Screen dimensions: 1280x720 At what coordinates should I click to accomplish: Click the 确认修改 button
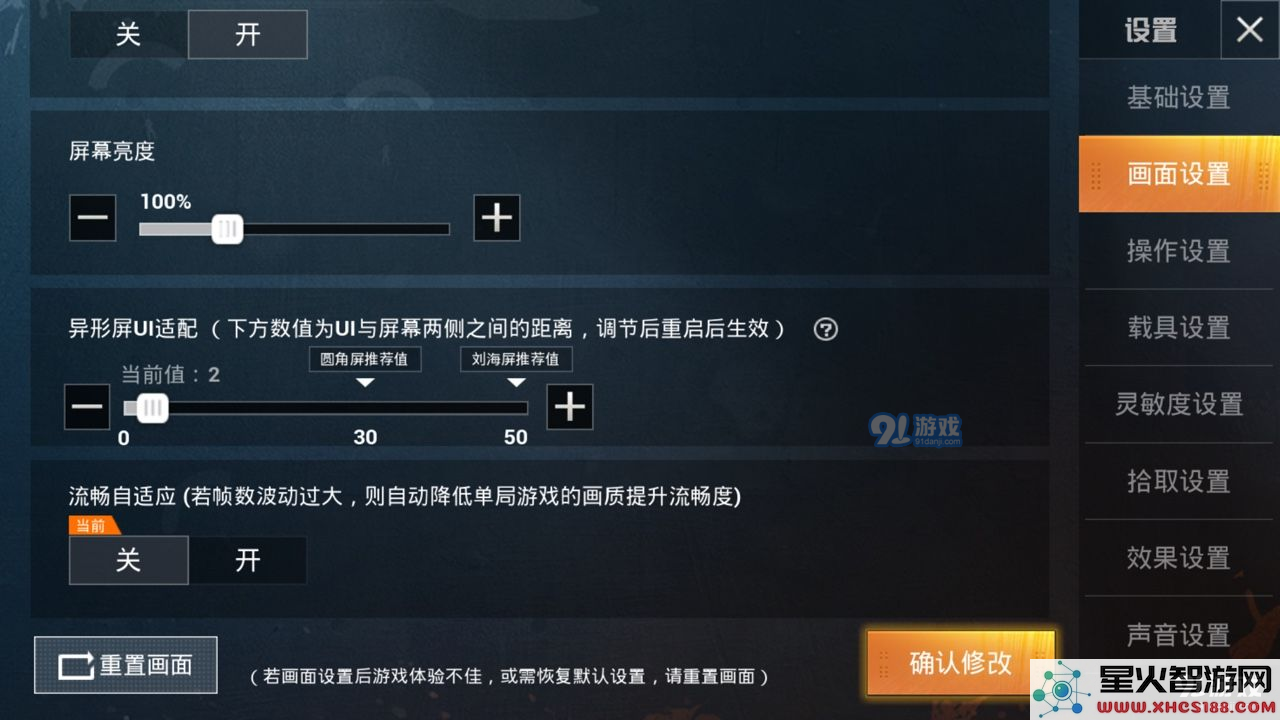click(961, 663)
